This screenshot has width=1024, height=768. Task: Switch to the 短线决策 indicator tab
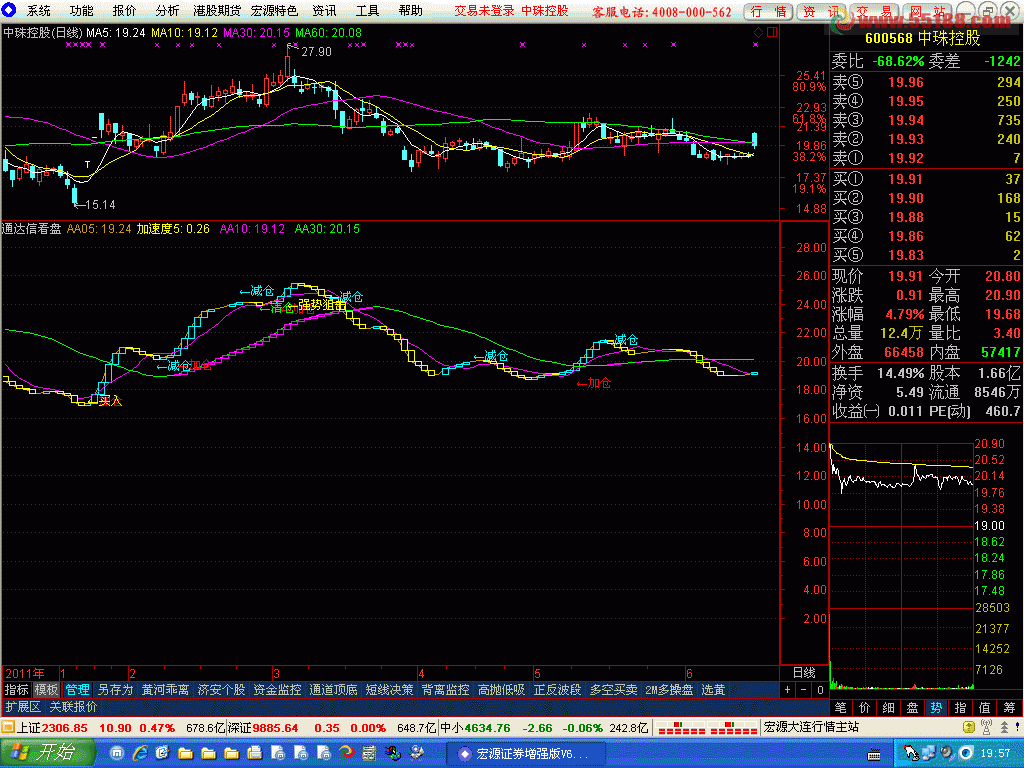[390, 690]
